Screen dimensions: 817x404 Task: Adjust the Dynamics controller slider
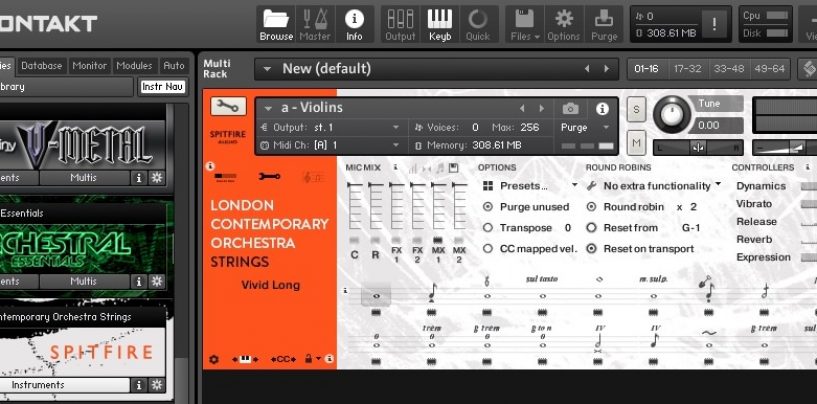tap(809, 186)
